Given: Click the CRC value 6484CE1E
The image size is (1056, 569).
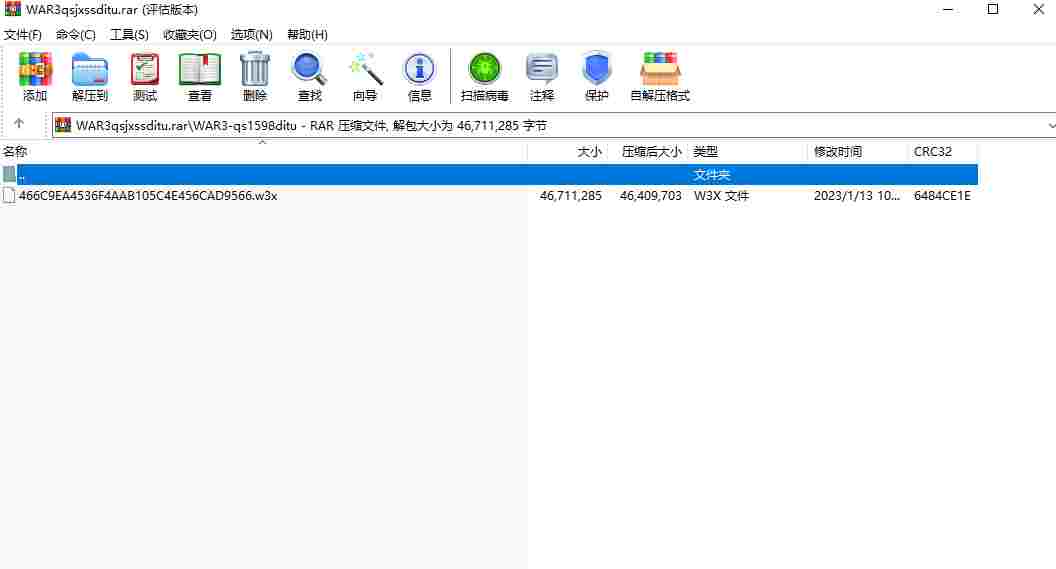Looking at the screenshot, I should coord(942,196).
